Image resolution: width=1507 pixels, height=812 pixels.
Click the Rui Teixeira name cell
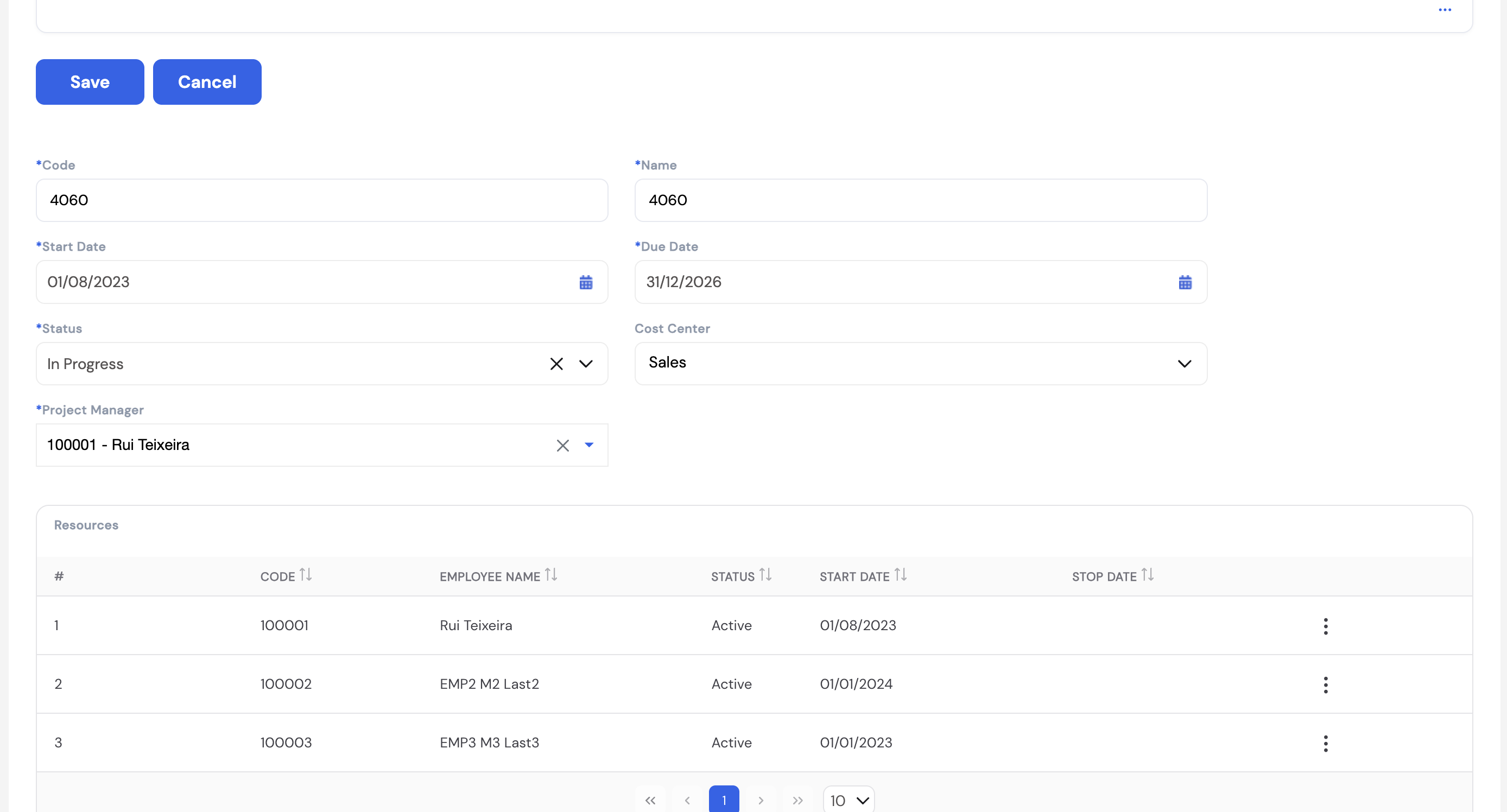(476, 625)
